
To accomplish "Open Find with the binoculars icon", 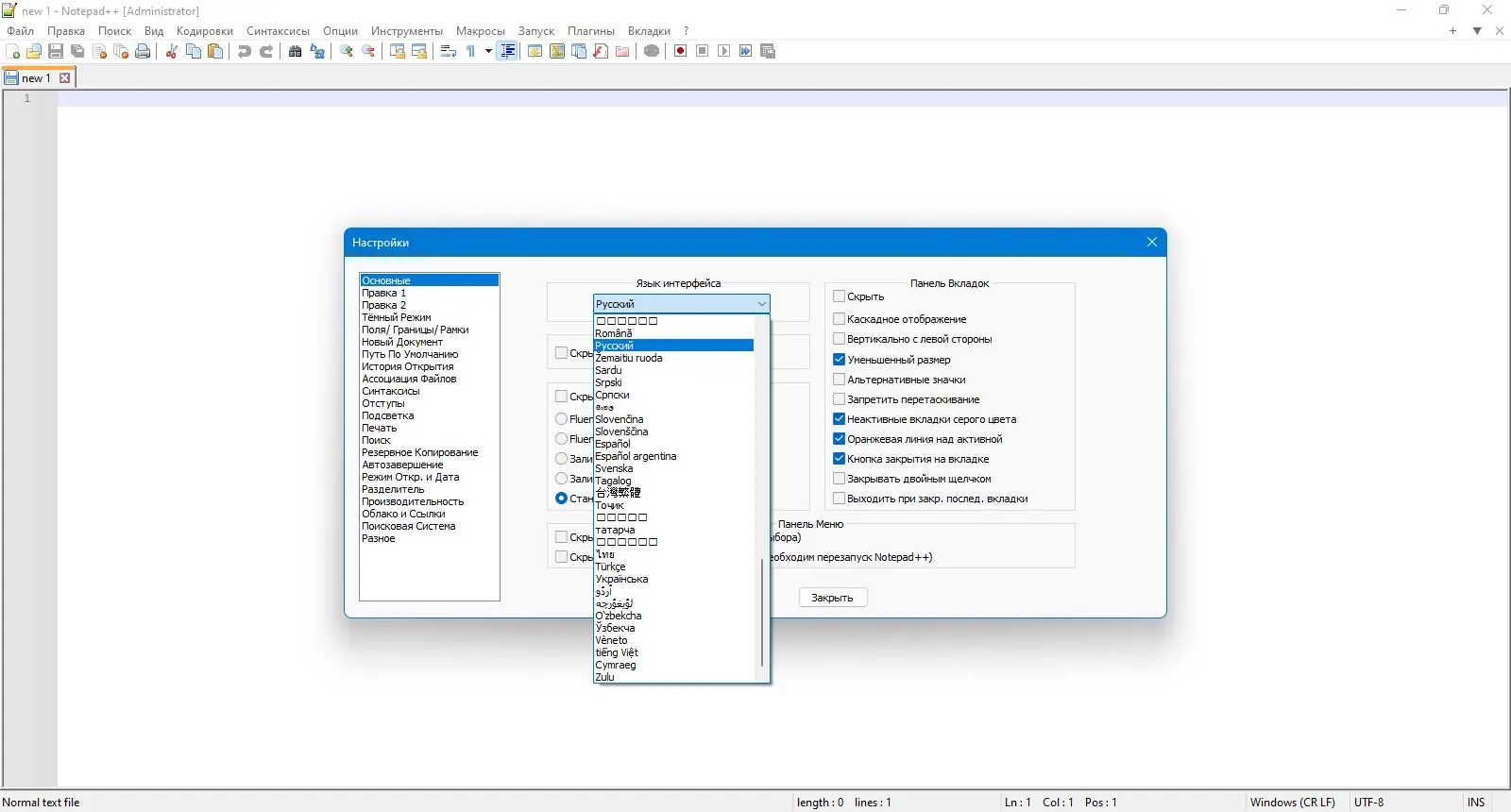I will pos(295,51).
